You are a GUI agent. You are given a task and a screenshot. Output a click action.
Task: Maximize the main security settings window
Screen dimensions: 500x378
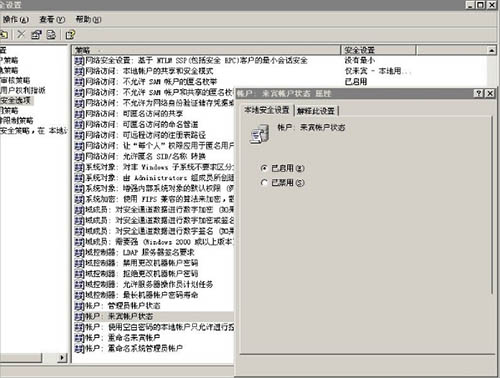pyautogui.click(x=480, y=5)
